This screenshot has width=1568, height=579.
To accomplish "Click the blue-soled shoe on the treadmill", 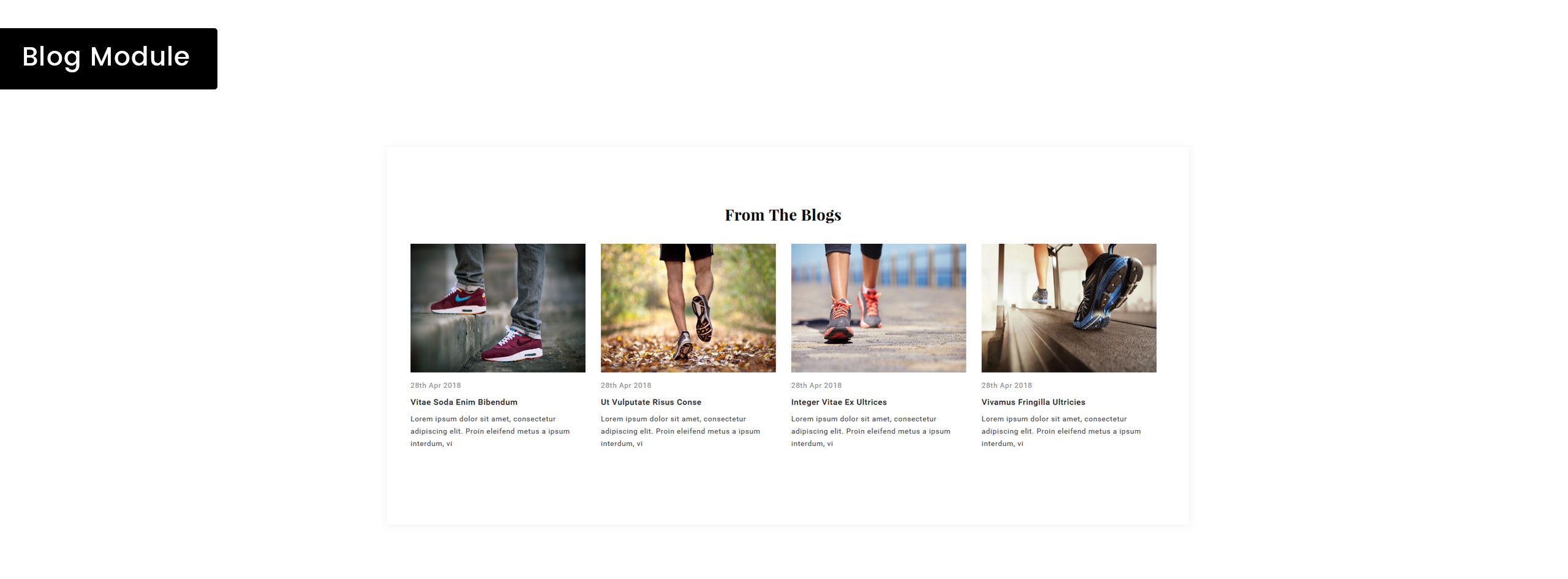I will (x=1107, y=286).
